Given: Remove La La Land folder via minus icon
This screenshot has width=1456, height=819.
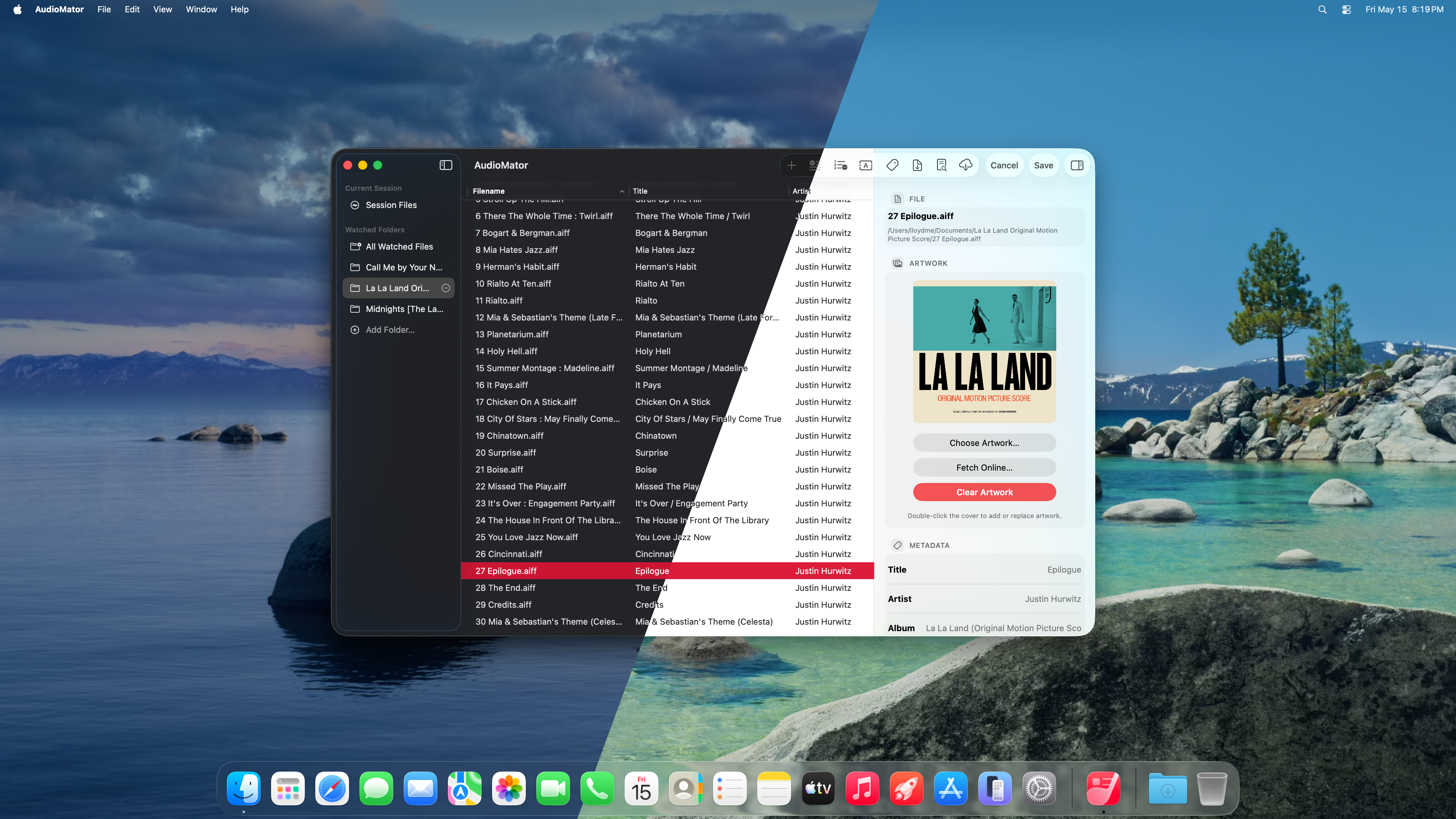Looking at the screenshot, I should click(x=445, y=288).
